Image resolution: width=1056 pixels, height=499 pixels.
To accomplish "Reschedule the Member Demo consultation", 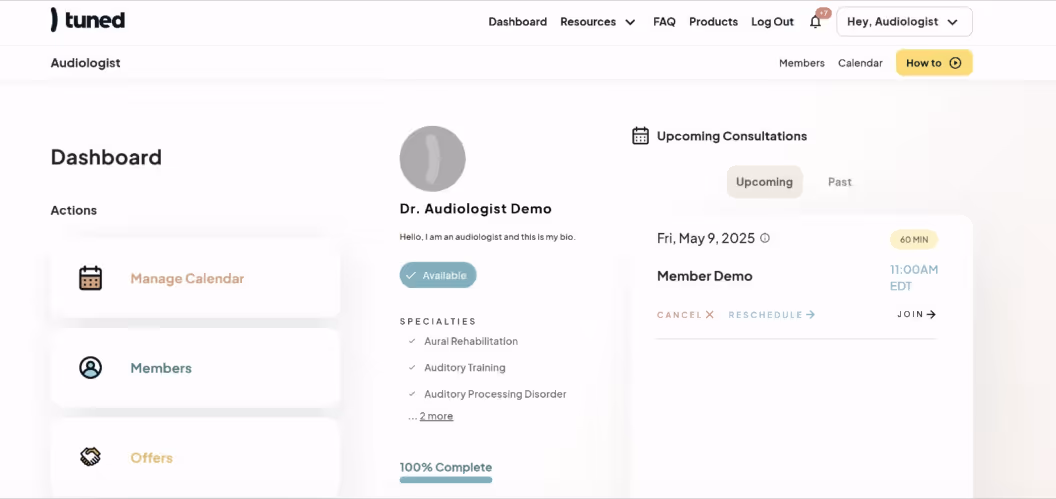I will pyautogui.click(x=772, y=314).
